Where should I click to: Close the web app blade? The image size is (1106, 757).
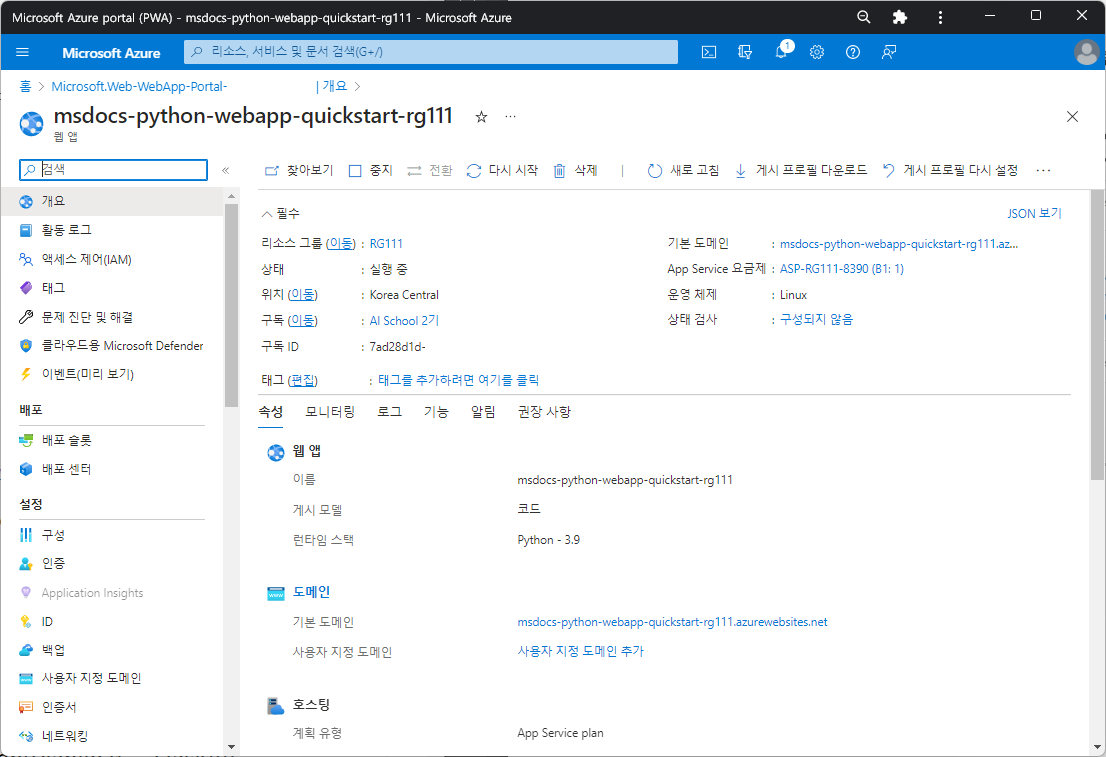tap(1072, 116)
